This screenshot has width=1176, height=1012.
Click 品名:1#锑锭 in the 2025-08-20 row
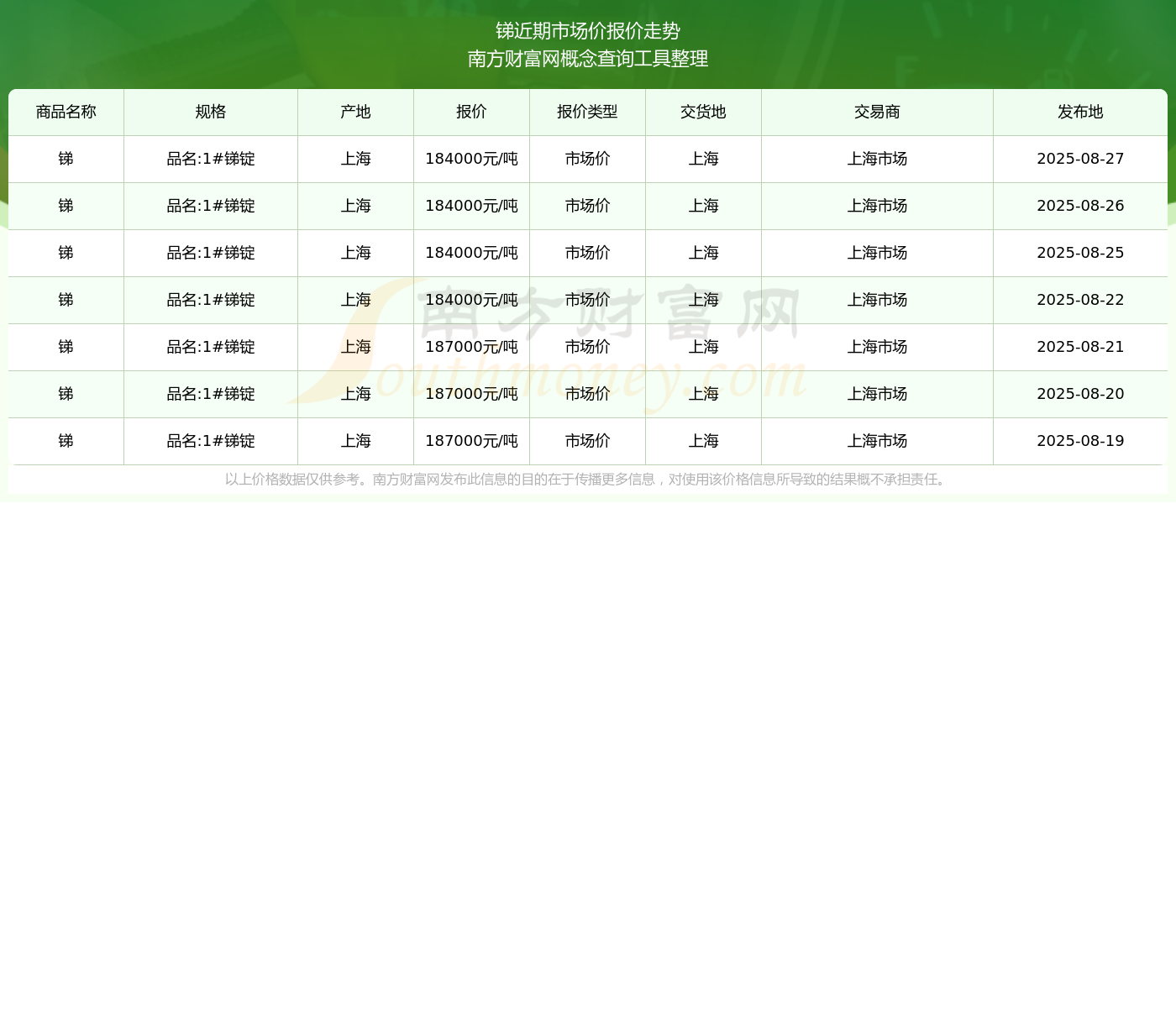pyautogui.click(x=211, y=394)
